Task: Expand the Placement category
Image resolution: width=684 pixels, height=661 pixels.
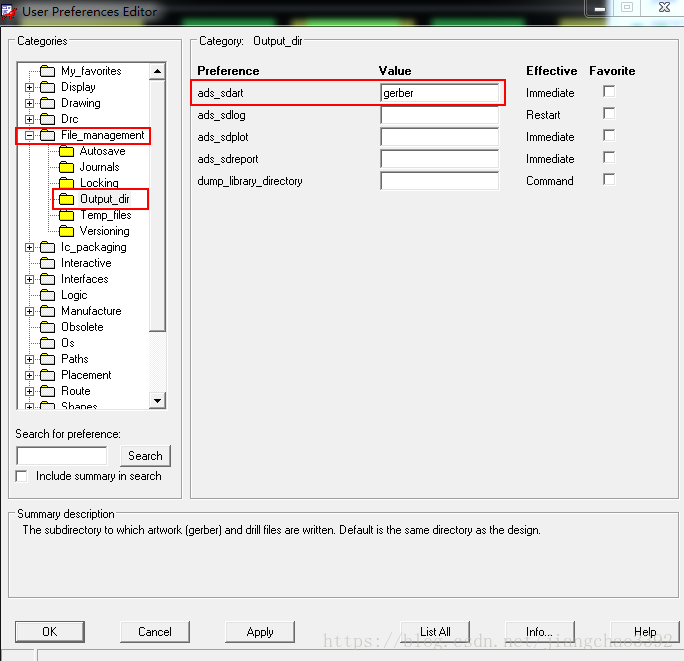Action: 29,375
